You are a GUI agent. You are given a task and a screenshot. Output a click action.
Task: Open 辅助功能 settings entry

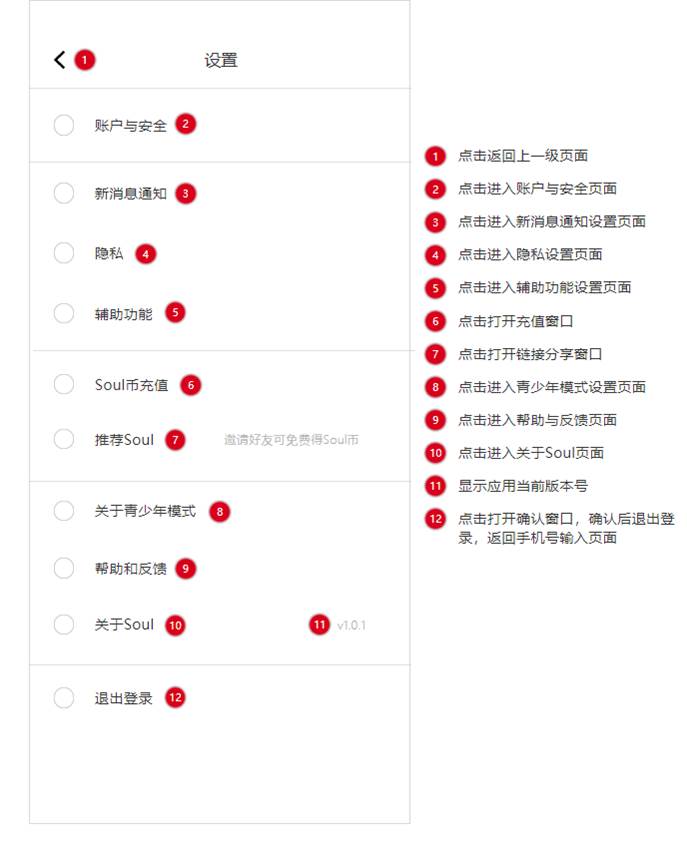point(124,314)
